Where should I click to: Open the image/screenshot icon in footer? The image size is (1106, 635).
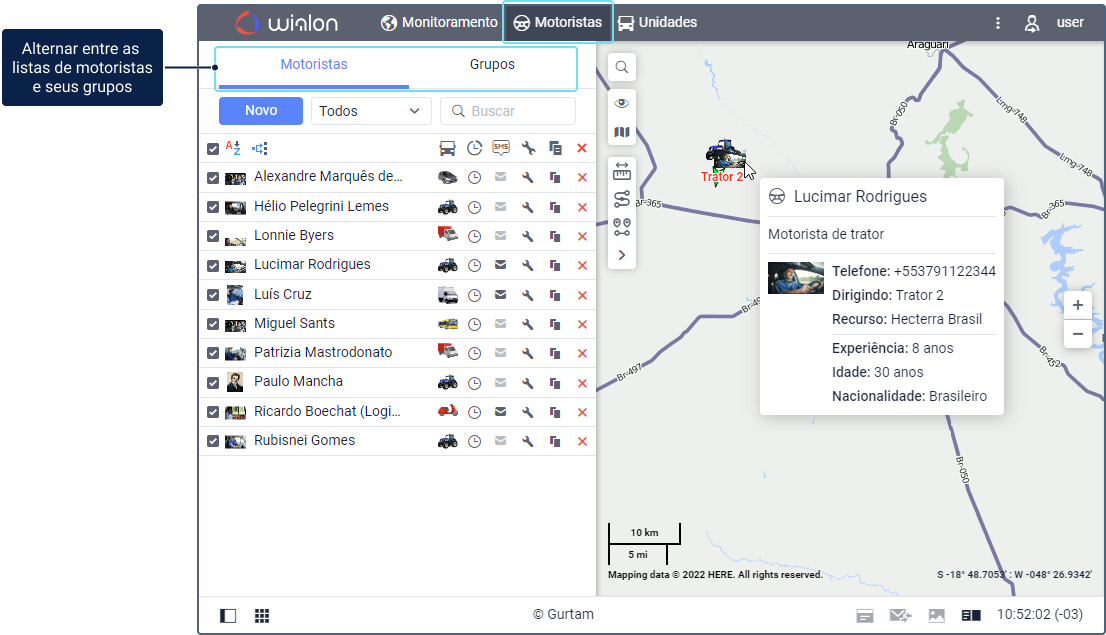936,616
